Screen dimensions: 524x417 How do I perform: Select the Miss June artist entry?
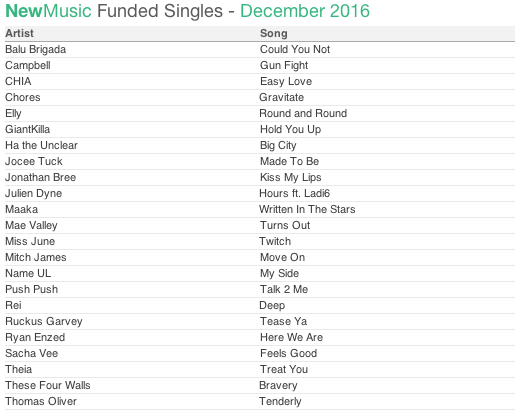(30, 242)
